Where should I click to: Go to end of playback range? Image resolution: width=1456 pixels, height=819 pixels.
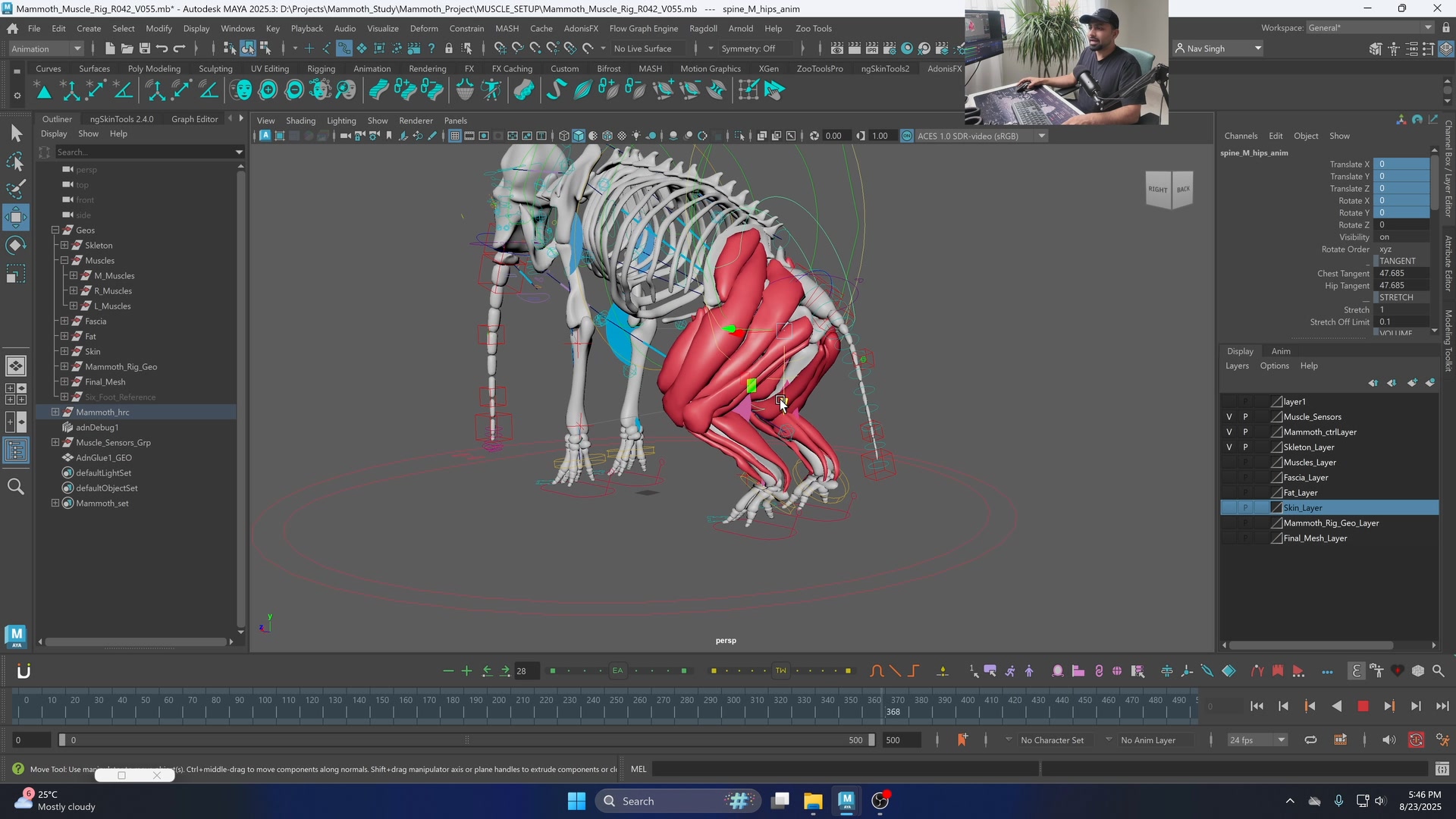pos(1442,706)
